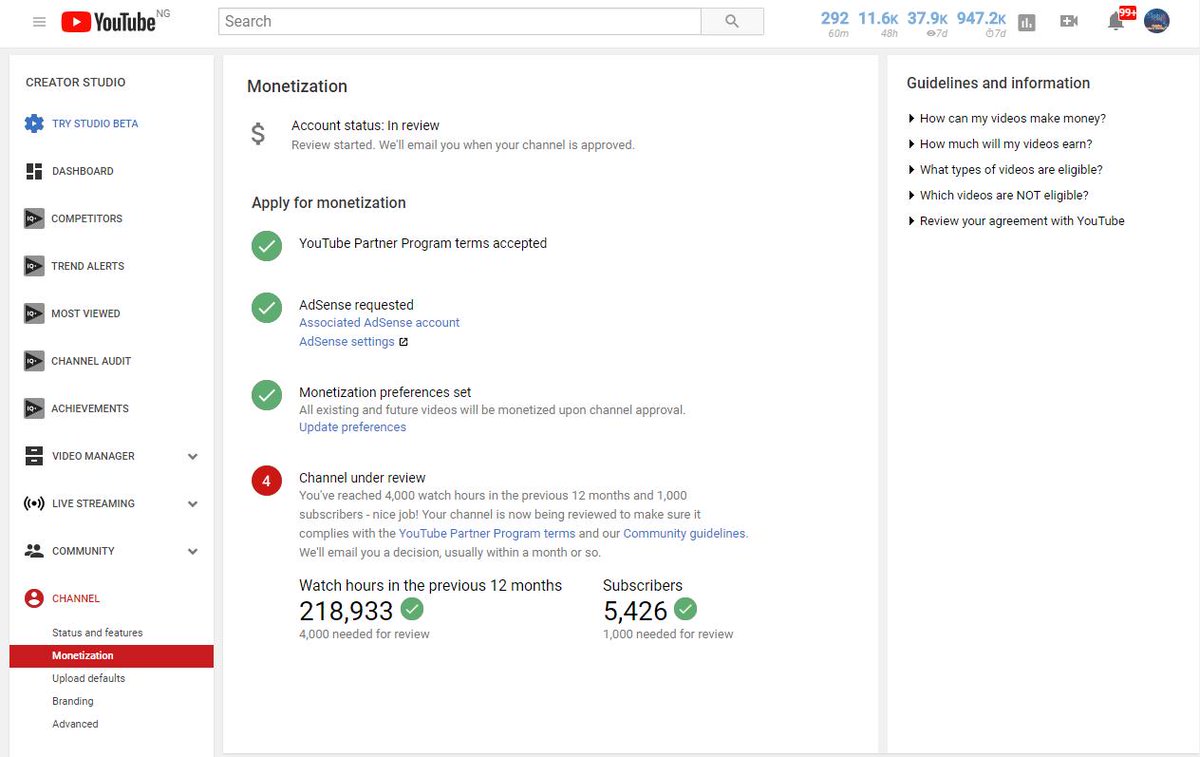Viewport: 1200px width, 757px height.
Task: Open YouTube Partner Program terms link
Action: [487, 534]
